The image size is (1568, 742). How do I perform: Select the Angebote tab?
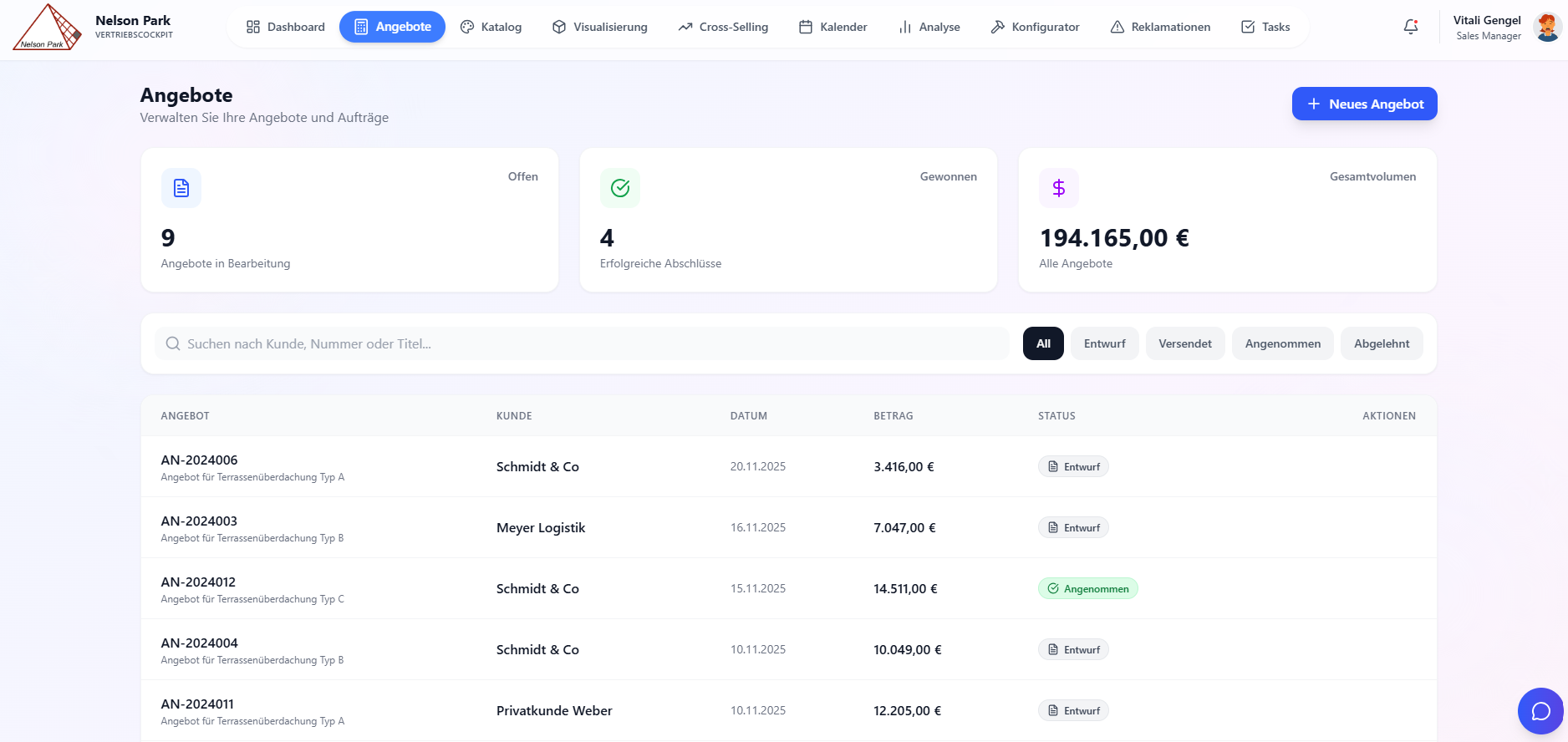pyautogui.click(x=392, y=27)
